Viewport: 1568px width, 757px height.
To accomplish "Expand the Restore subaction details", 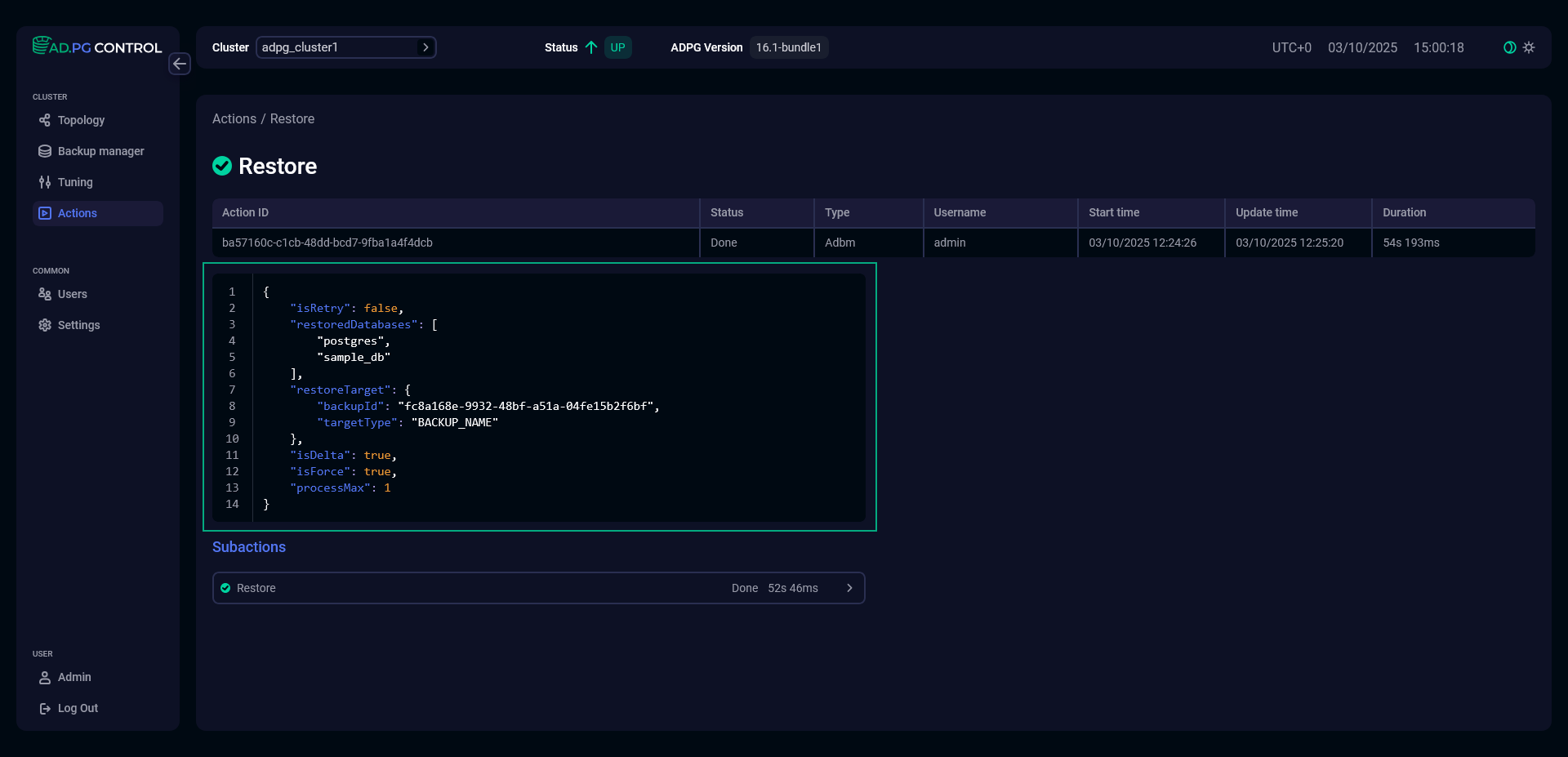I will (x=849, y=587).
